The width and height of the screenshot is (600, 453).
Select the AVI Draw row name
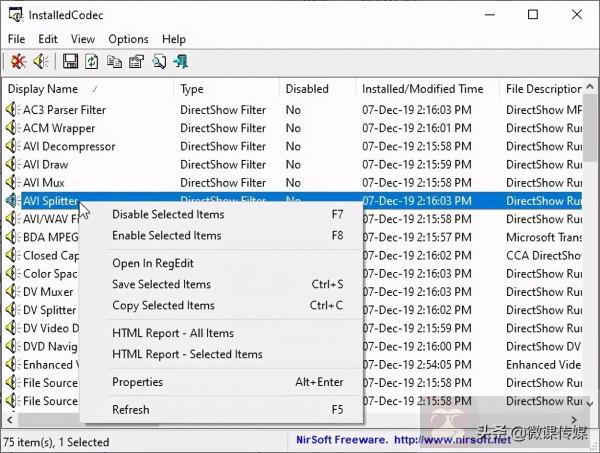[x=46, y=165]
